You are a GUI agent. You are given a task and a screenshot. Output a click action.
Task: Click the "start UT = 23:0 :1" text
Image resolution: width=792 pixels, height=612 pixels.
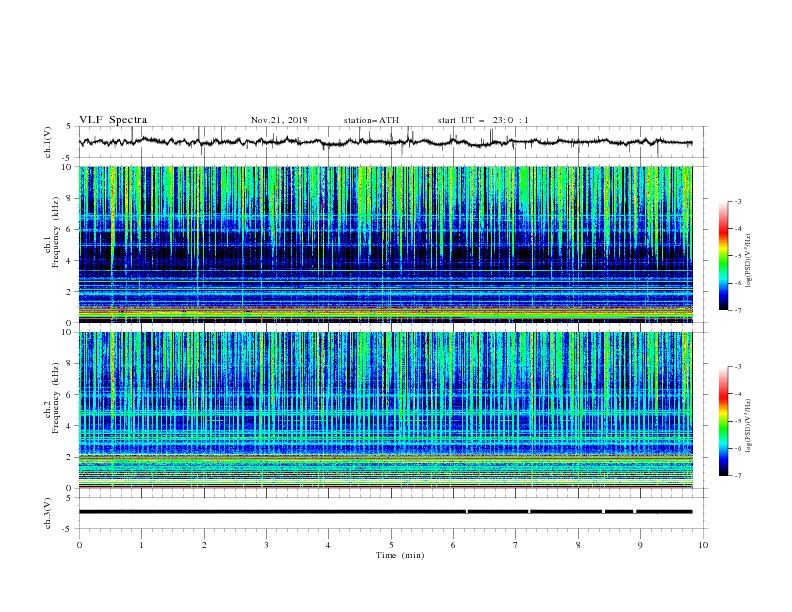click(483, 120)
